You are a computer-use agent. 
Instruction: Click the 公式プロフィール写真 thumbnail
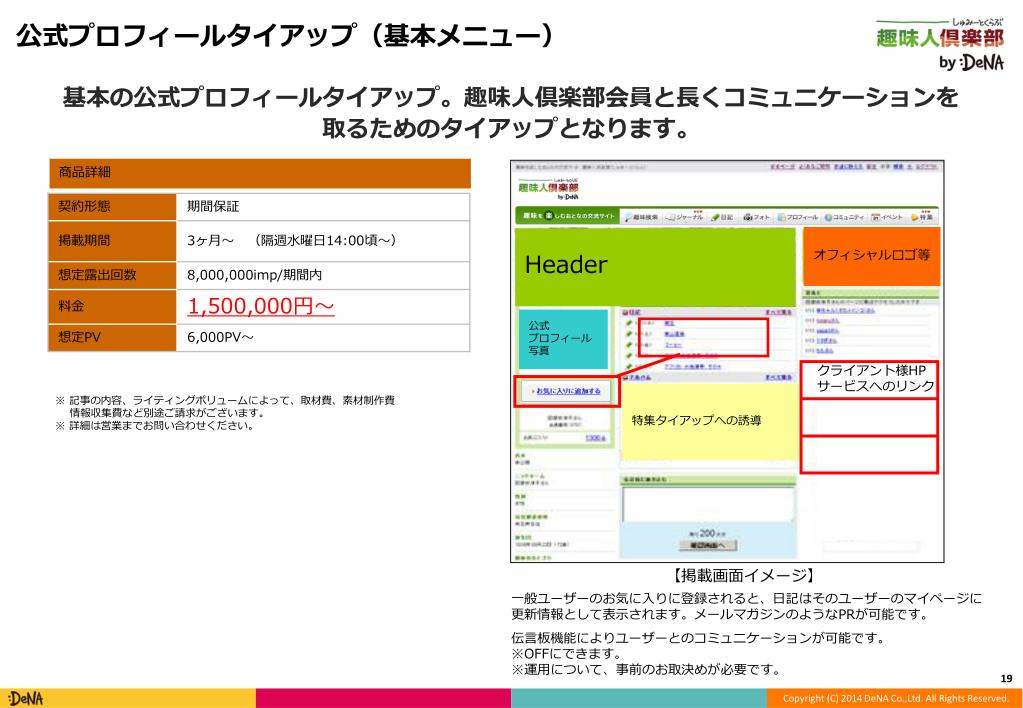(x=562, y=339)
